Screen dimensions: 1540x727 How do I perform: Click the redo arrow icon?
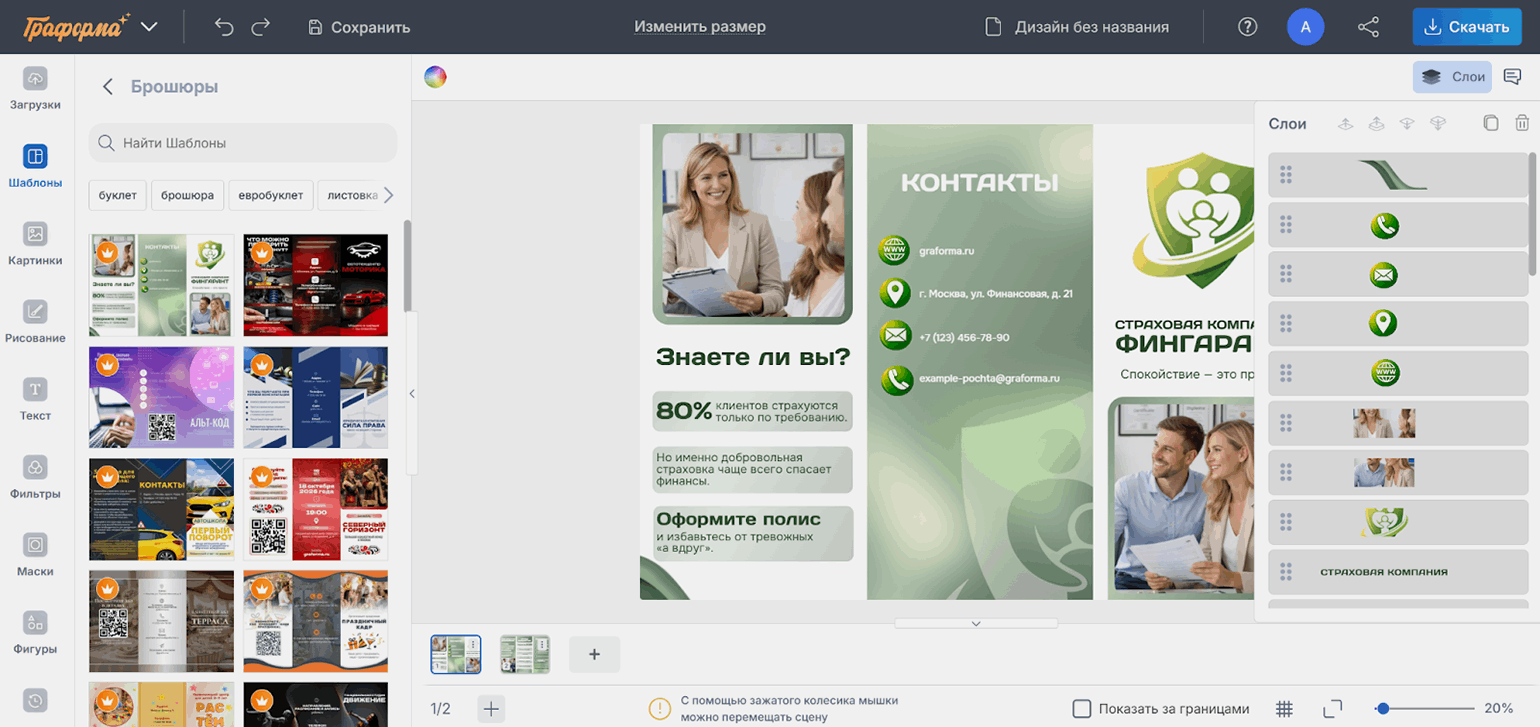(x=260, y=27)
